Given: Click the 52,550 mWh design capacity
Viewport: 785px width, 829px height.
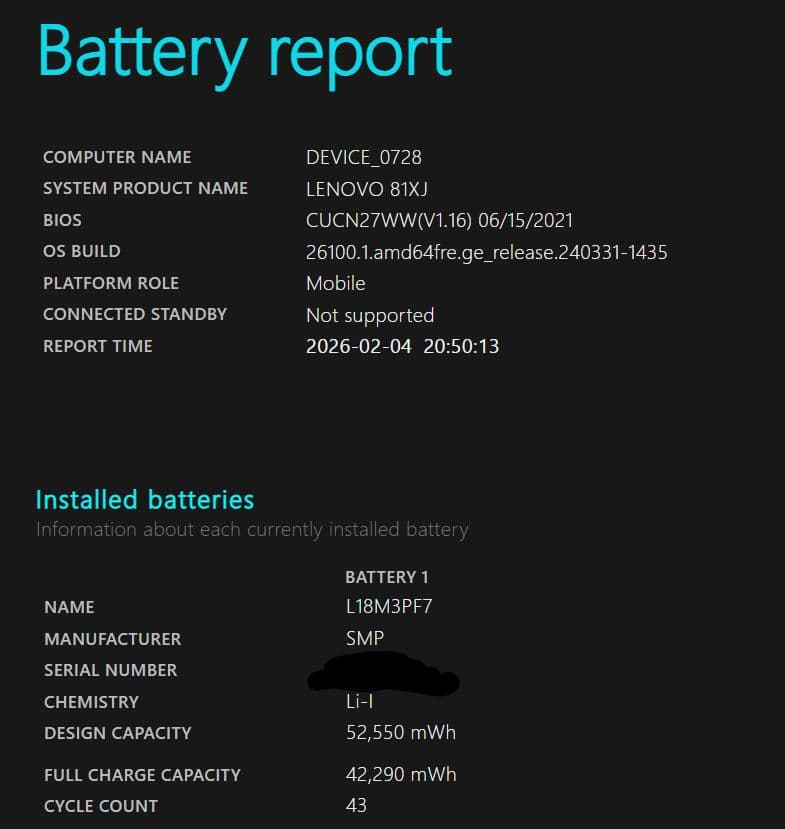Looking at the screenshot, I should [401, 733].
